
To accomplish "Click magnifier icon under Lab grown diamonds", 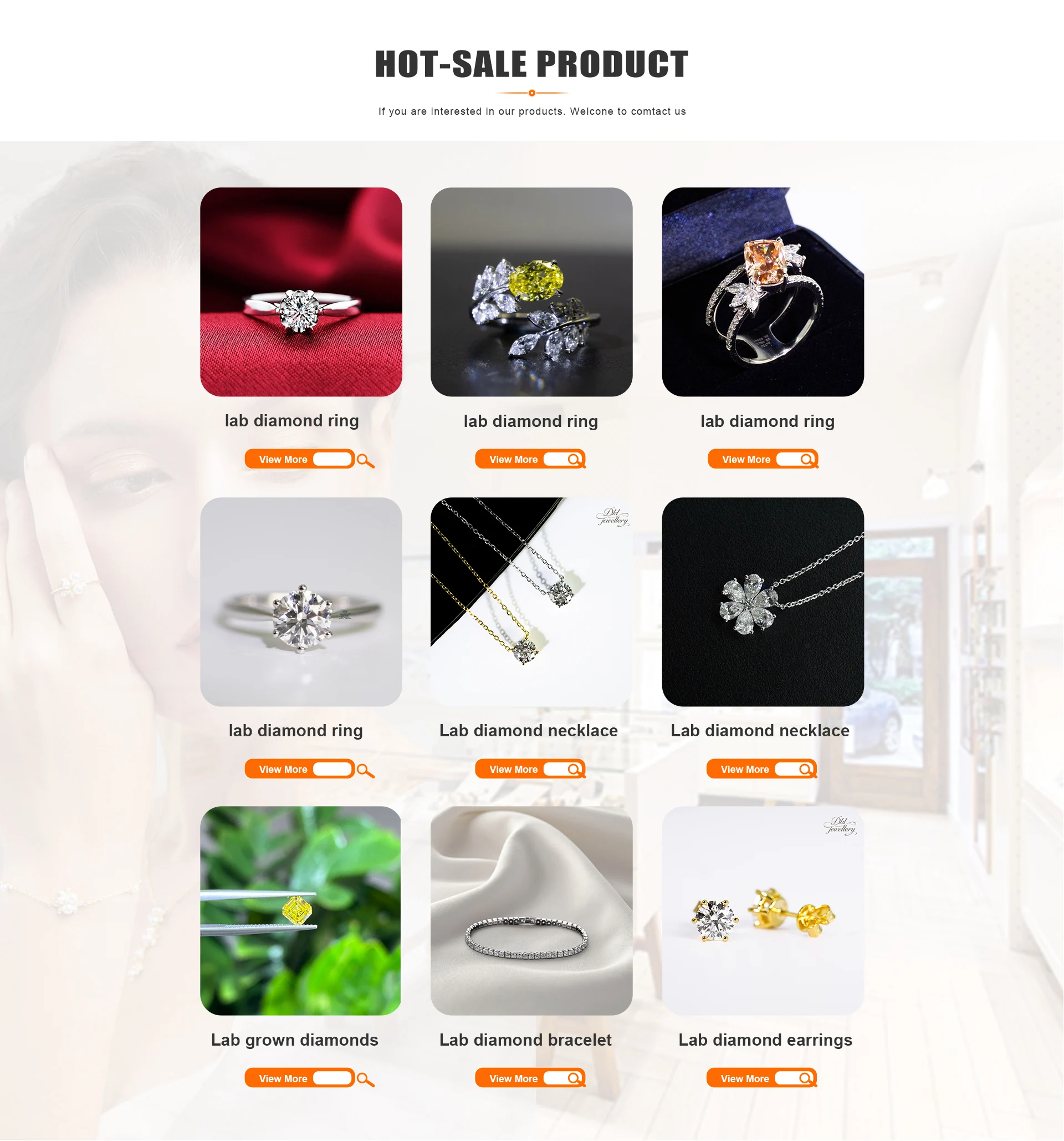I will 365,1080.
